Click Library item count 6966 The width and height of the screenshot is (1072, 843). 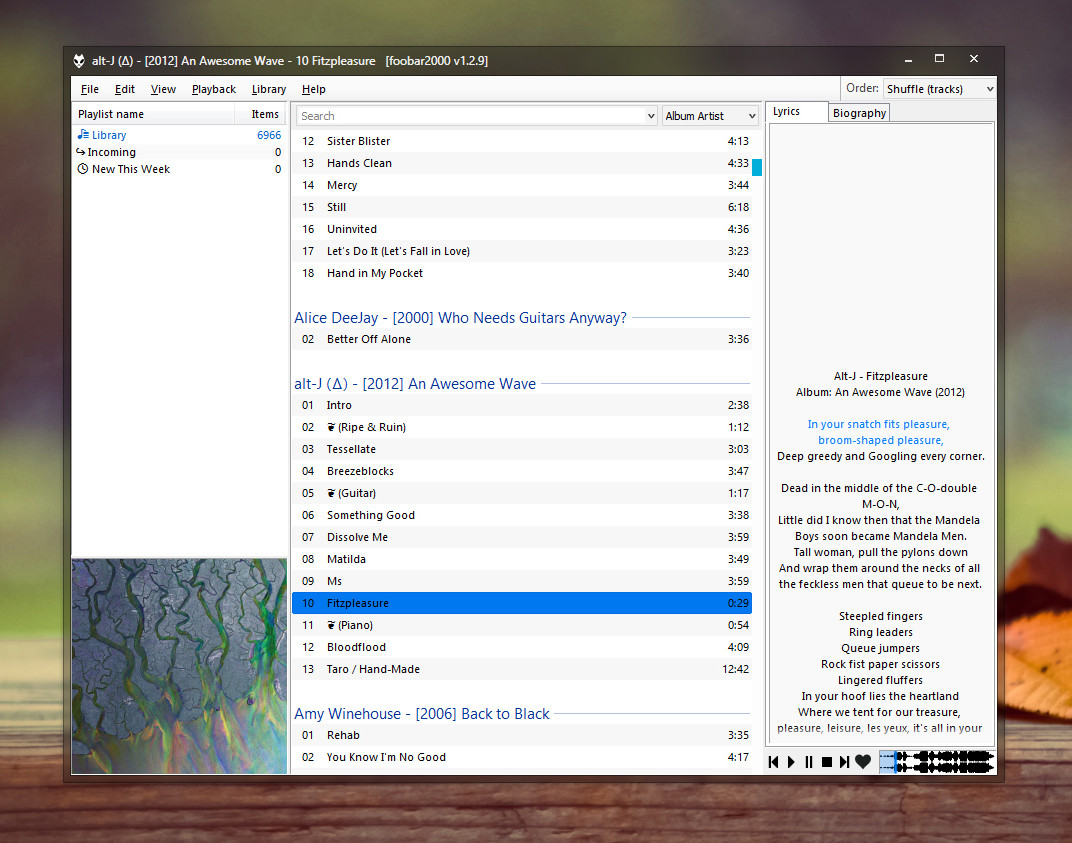[x=269, y=135]
